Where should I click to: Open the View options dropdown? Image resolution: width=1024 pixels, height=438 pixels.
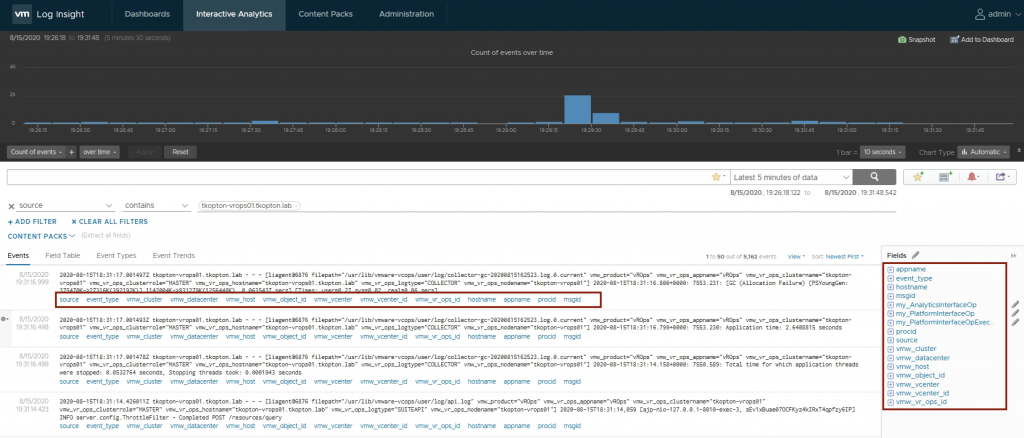(x=796, y=257)
